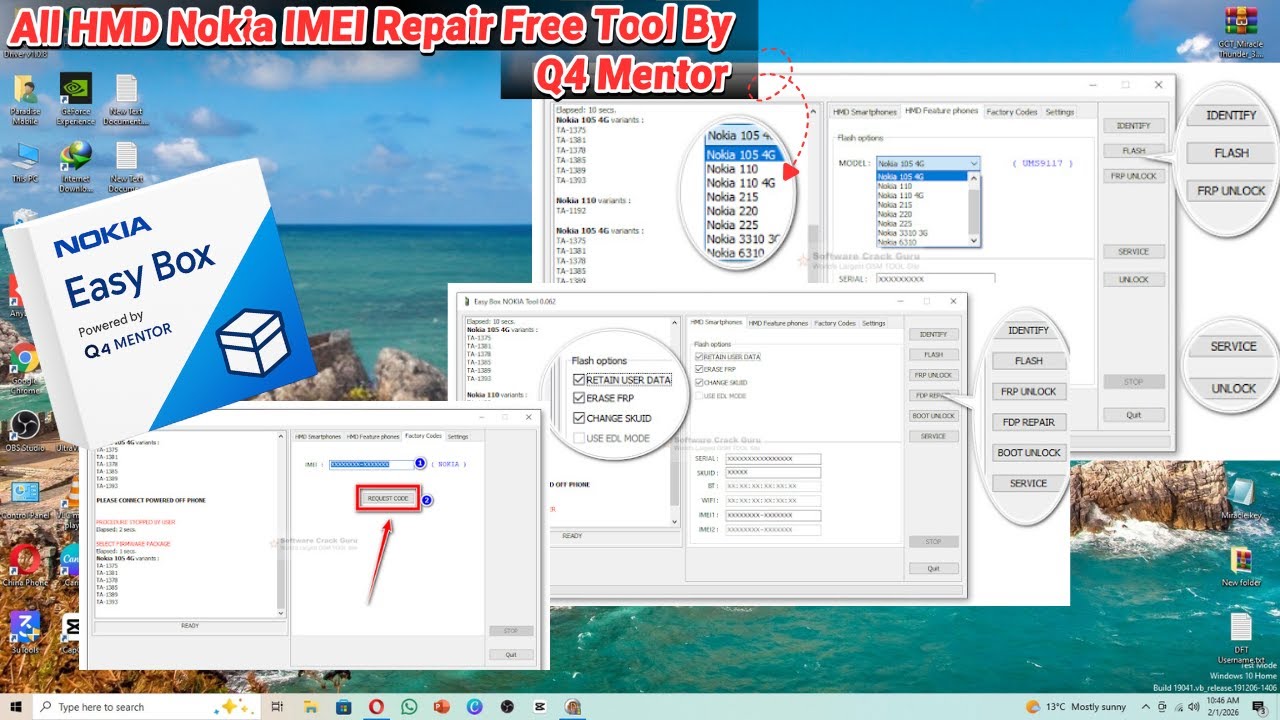
Task: Tick USE EDL MODE in Easy Box 0.062 window
Action: tap(718, 395)
